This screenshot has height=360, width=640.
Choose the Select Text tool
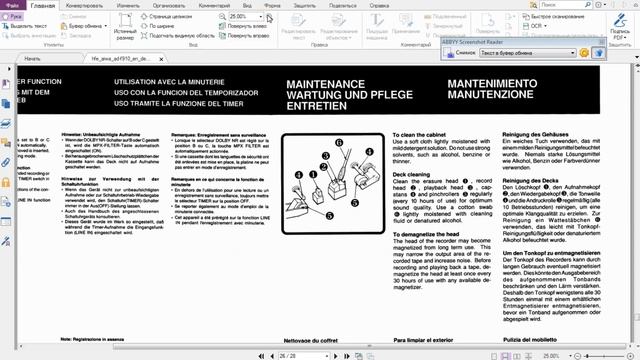[x=24, y=26]
